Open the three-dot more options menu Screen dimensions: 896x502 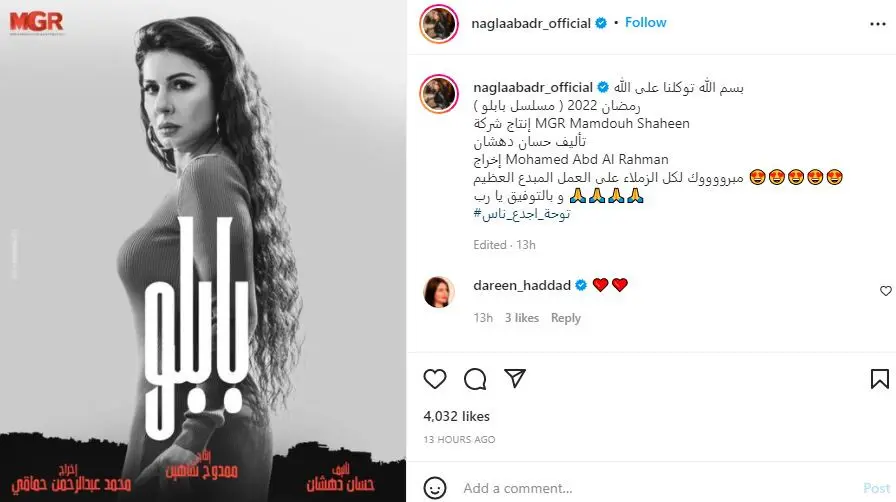[x=878, y=24]
